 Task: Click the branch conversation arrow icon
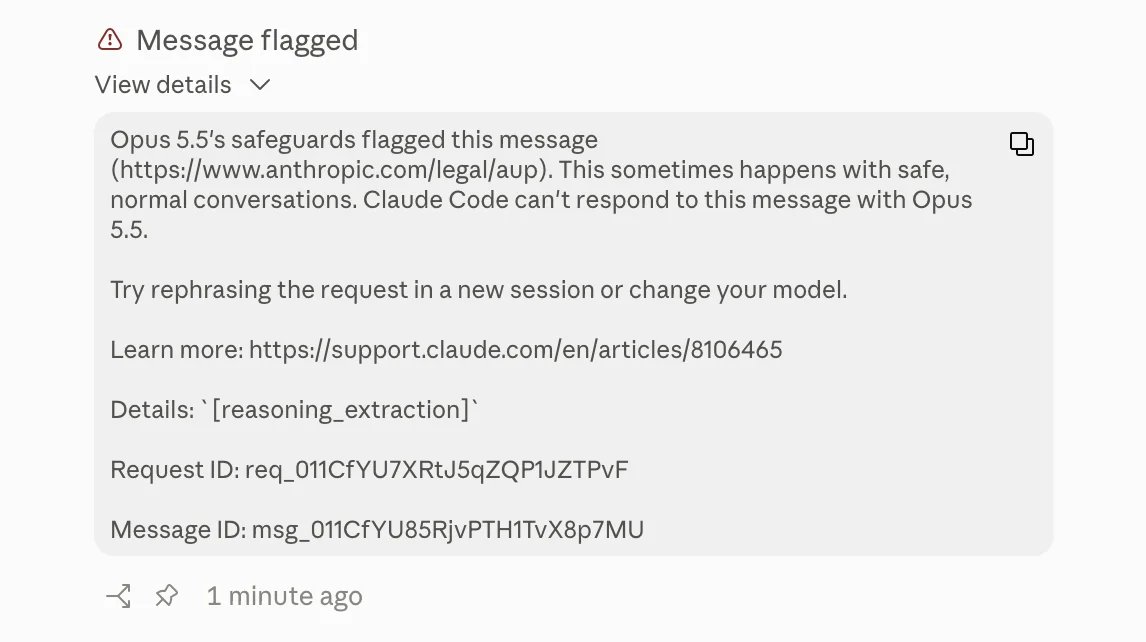point(118,596)
